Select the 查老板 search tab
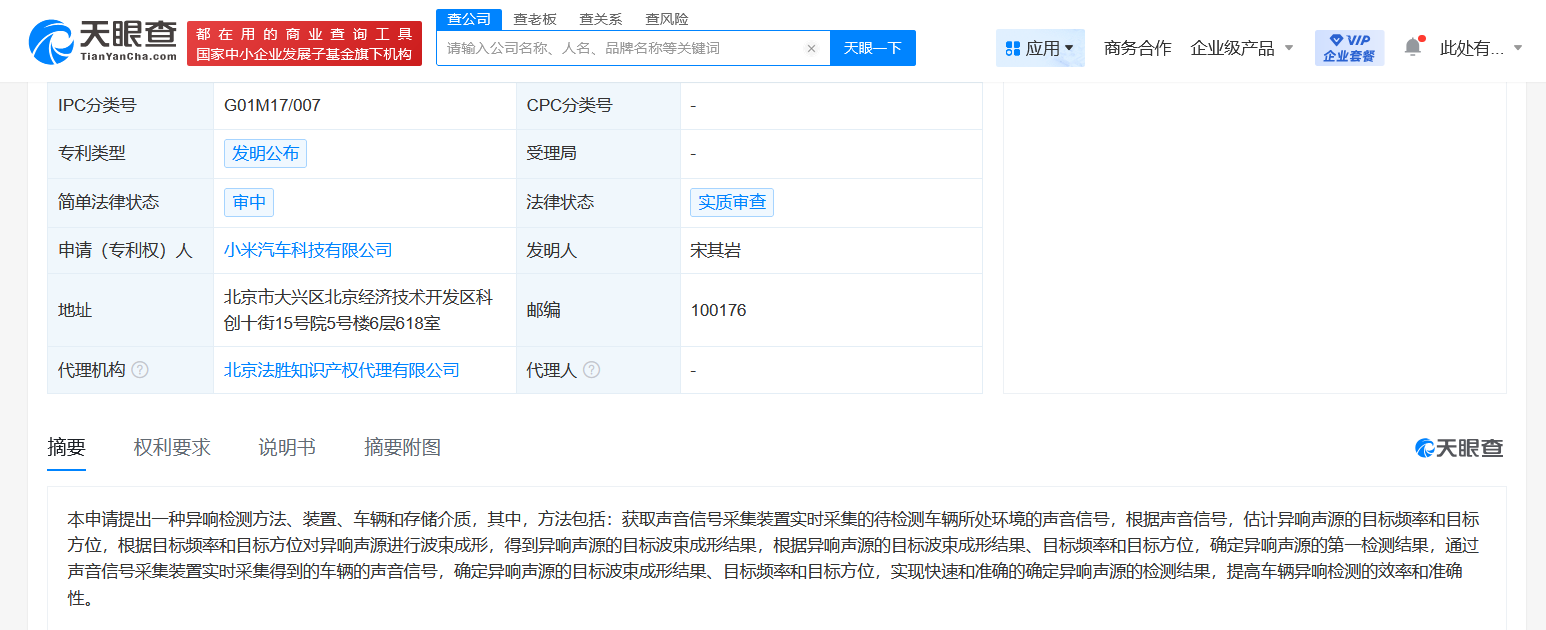 [535, 19]
